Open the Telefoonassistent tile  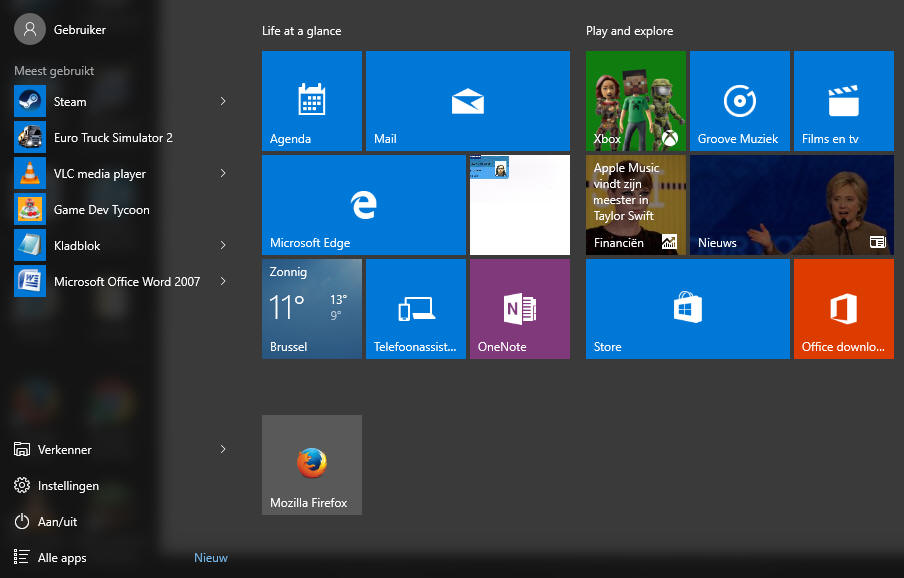coord(416,309)
